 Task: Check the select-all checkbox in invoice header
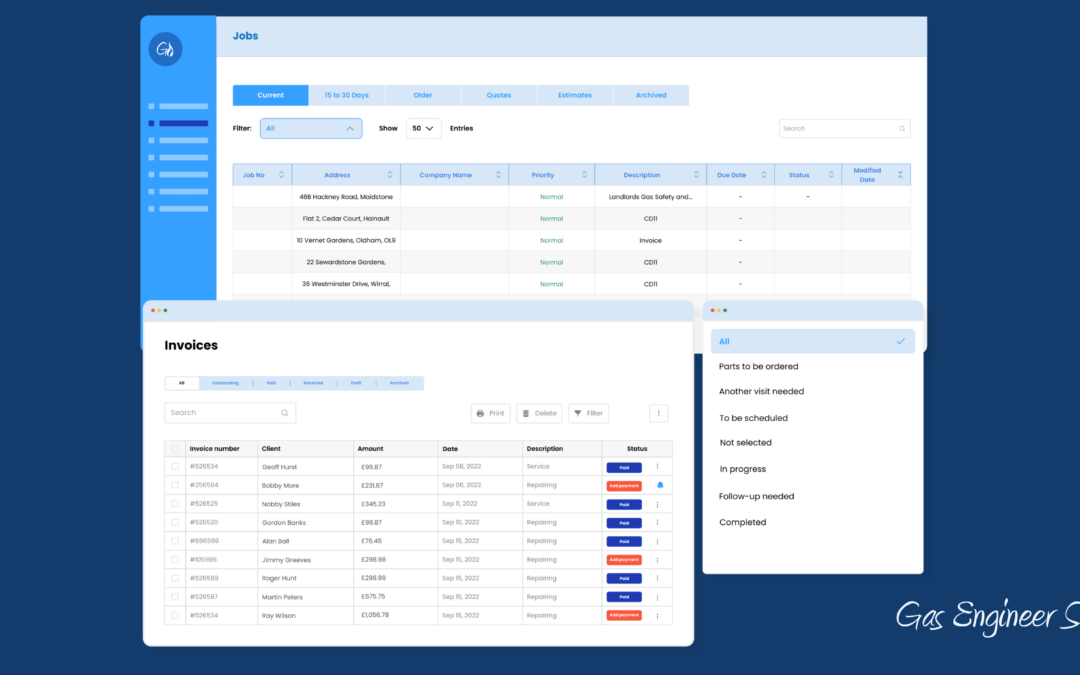click(x=175, y=449)
